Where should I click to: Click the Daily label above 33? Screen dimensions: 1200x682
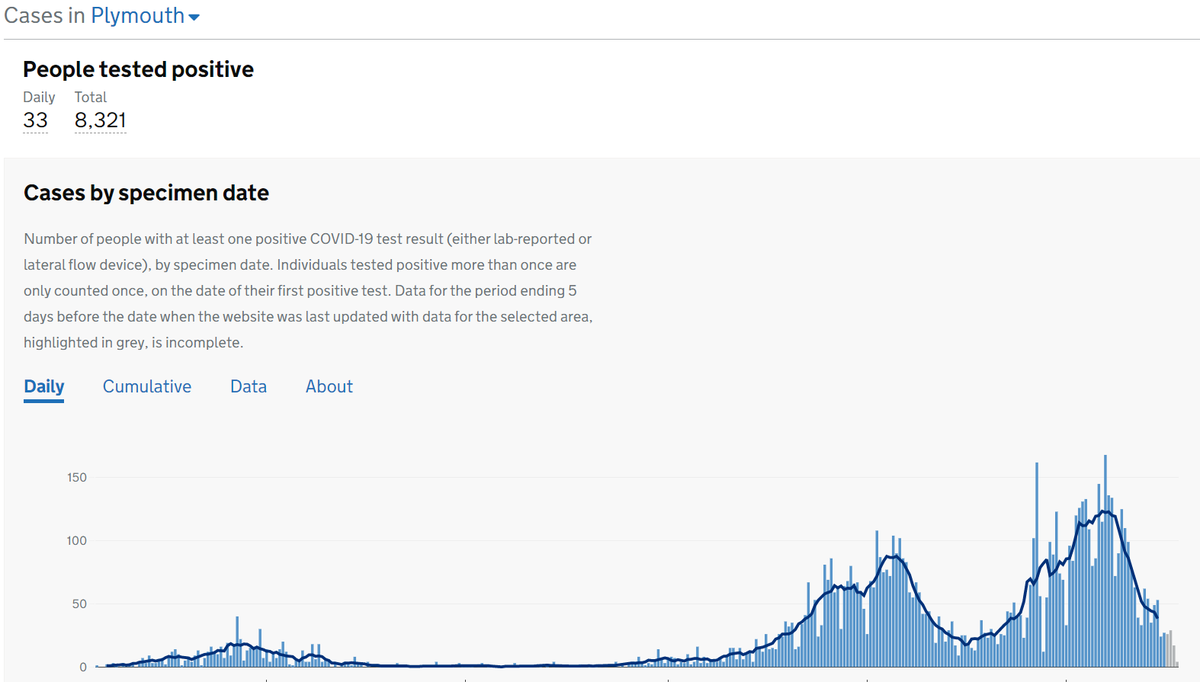39,97
